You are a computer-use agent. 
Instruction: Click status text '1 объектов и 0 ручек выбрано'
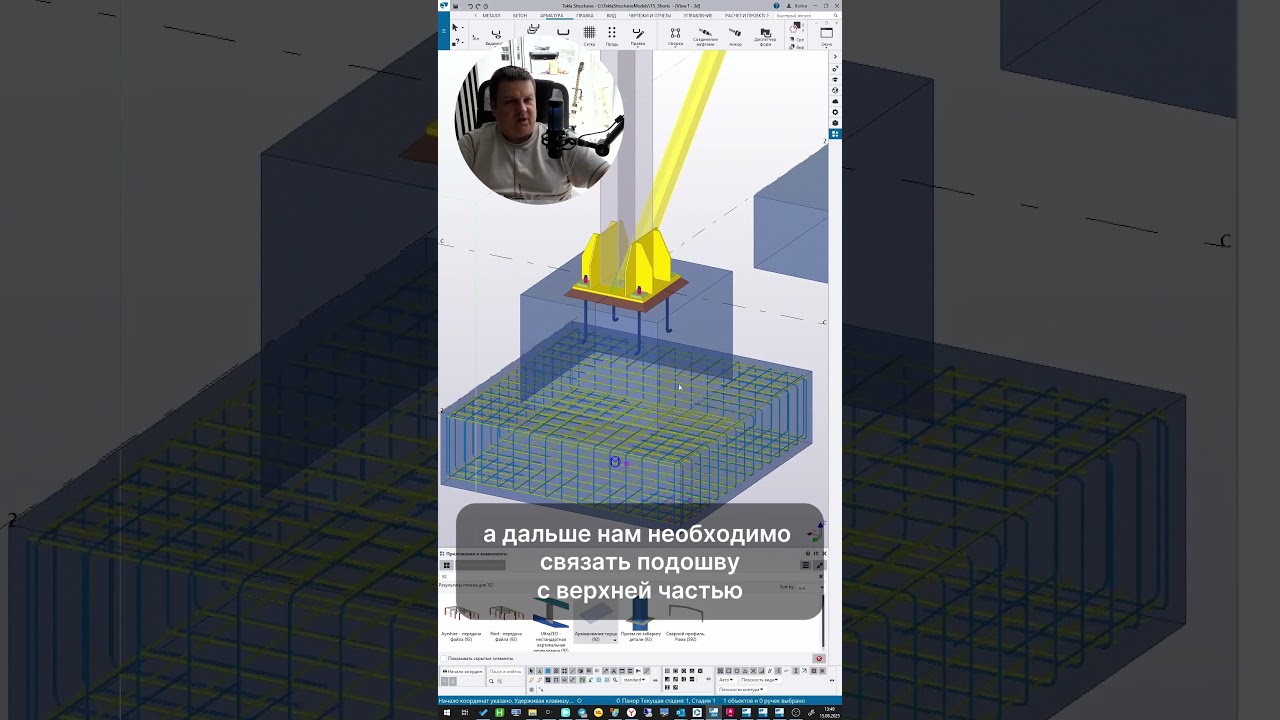[764, 701]
